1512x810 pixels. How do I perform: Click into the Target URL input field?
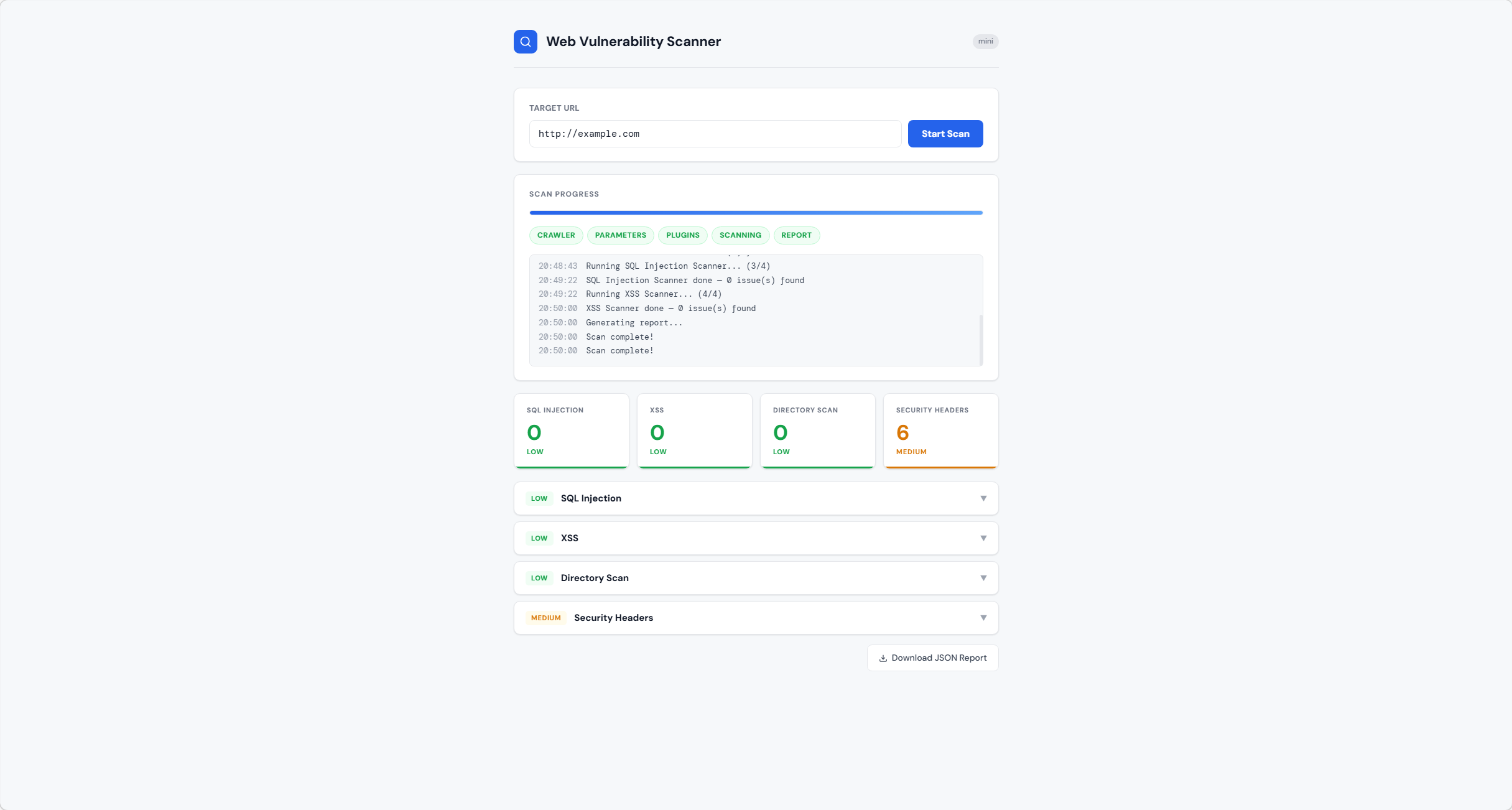click(x=715, y=134)
